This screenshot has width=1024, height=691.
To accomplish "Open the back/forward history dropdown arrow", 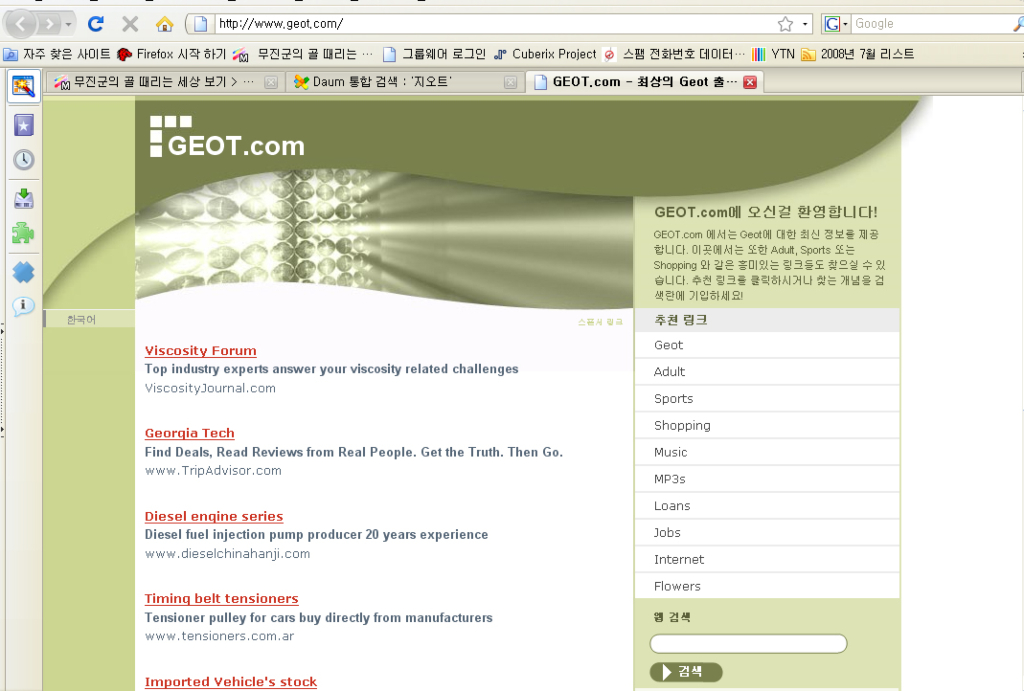I will pyautogui.click(x=69, y=25).
